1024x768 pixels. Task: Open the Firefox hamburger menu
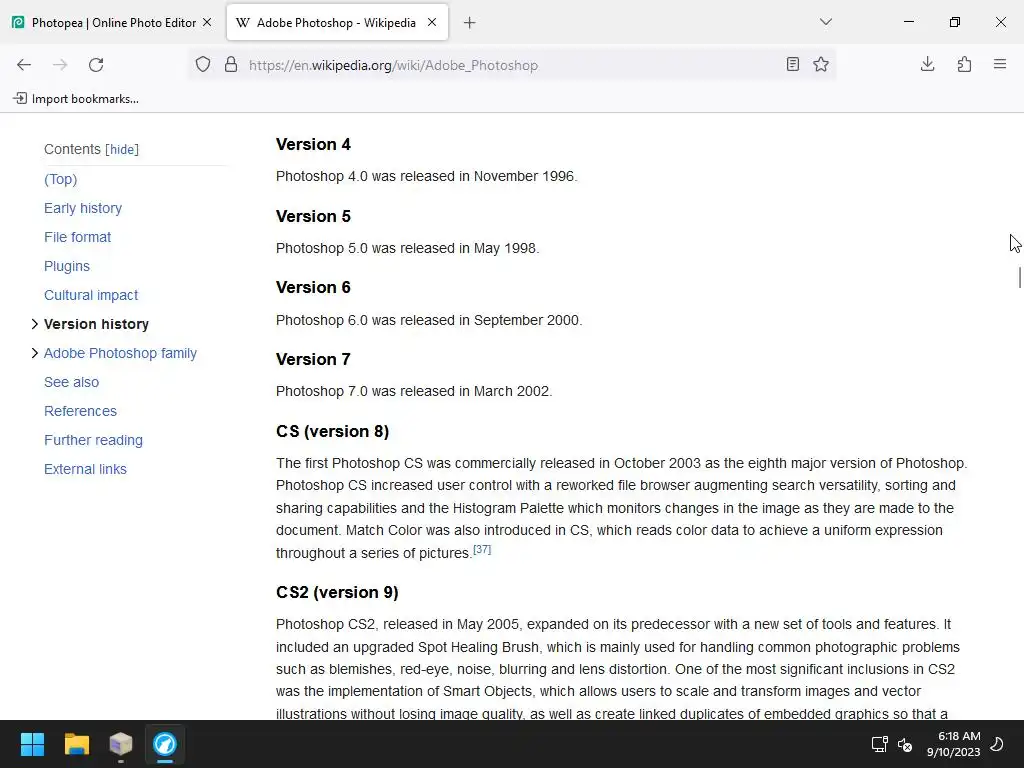[x=1000, y=64]
